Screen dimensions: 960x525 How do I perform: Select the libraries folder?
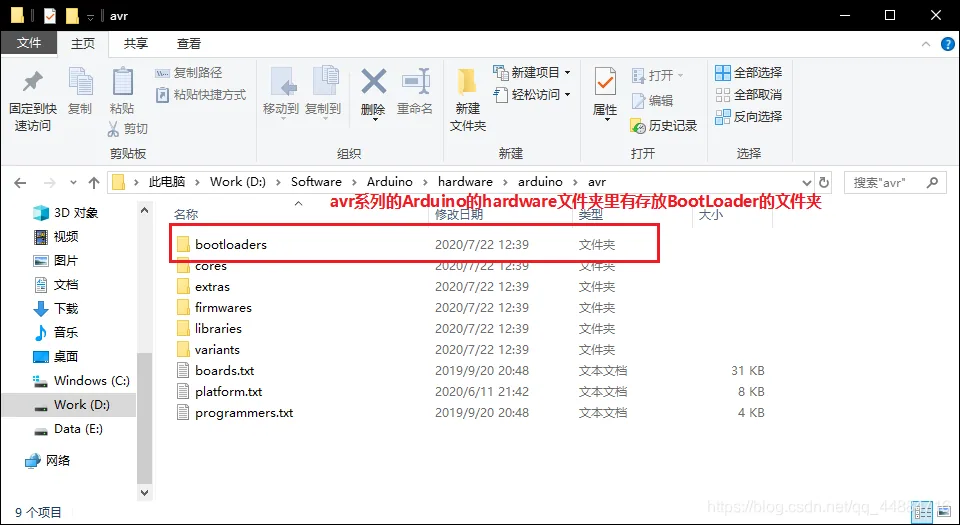click(x=218, y=329)
